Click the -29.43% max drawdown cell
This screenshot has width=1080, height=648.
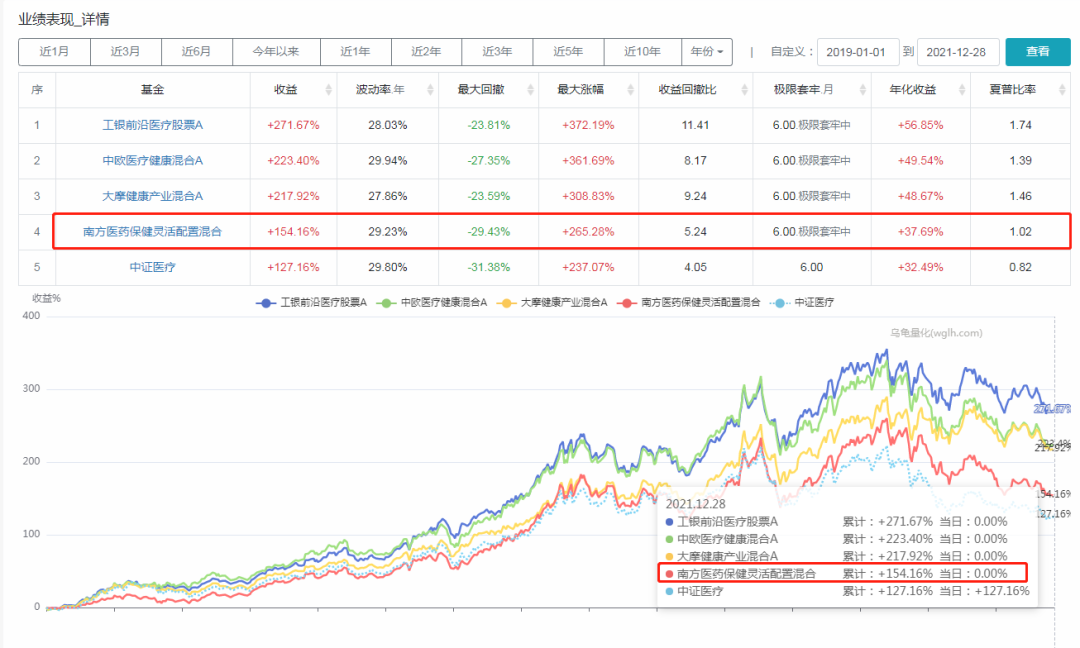(x=489, y=231)
